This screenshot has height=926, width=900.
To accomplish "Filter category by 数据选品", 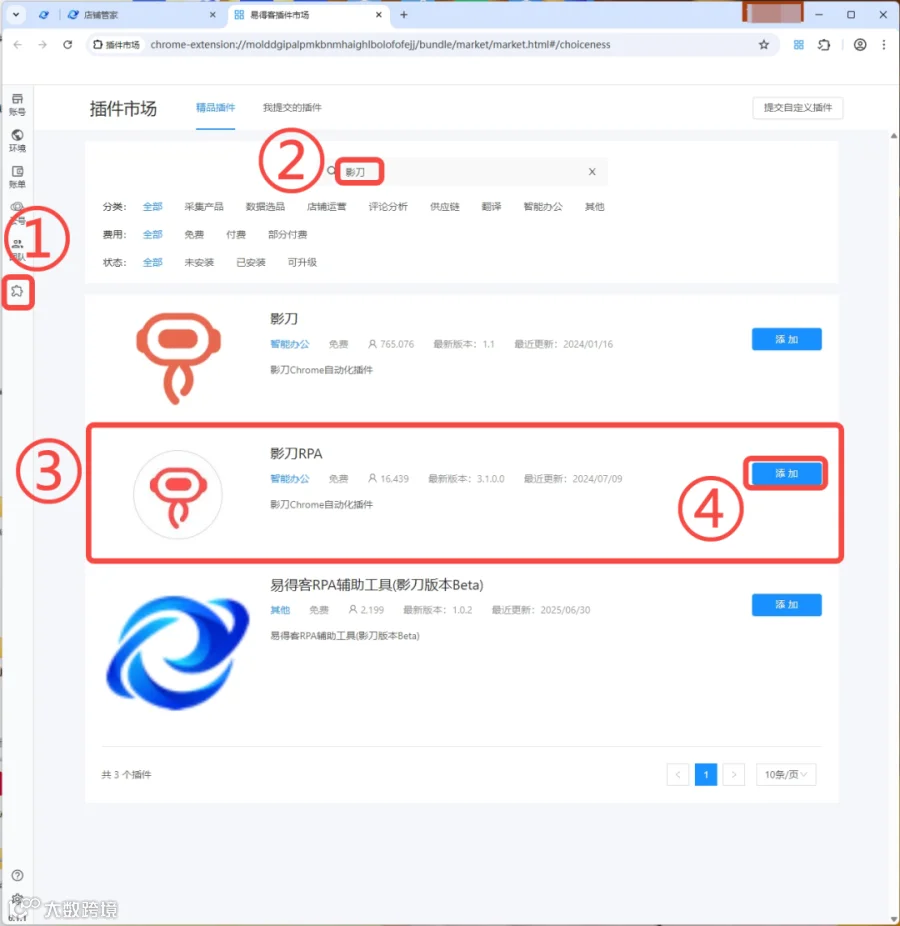I will pos(265,207).
